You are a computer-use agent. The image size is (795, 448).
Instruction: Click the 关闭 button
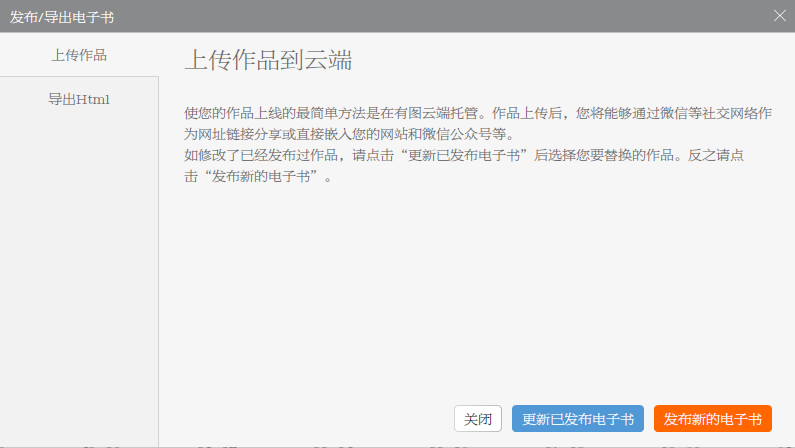coord(478,419)
